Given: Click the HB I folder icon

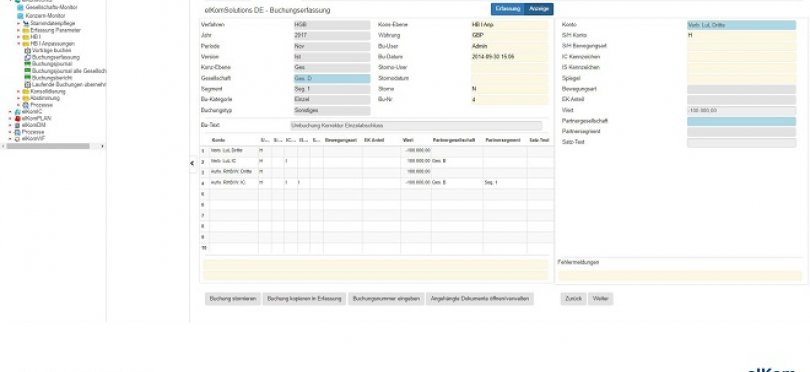Looking at the screenshot, I should (26, 37).
